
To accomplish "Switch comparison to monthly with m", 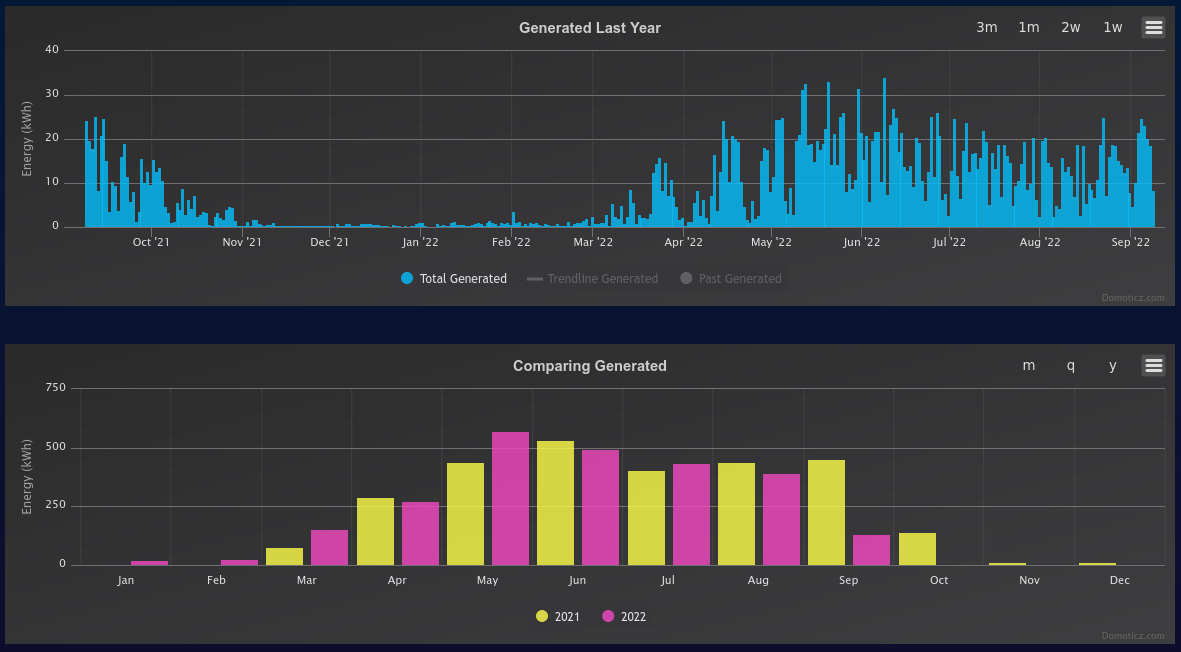I will pyautogui.click(x=1029, y=365).
